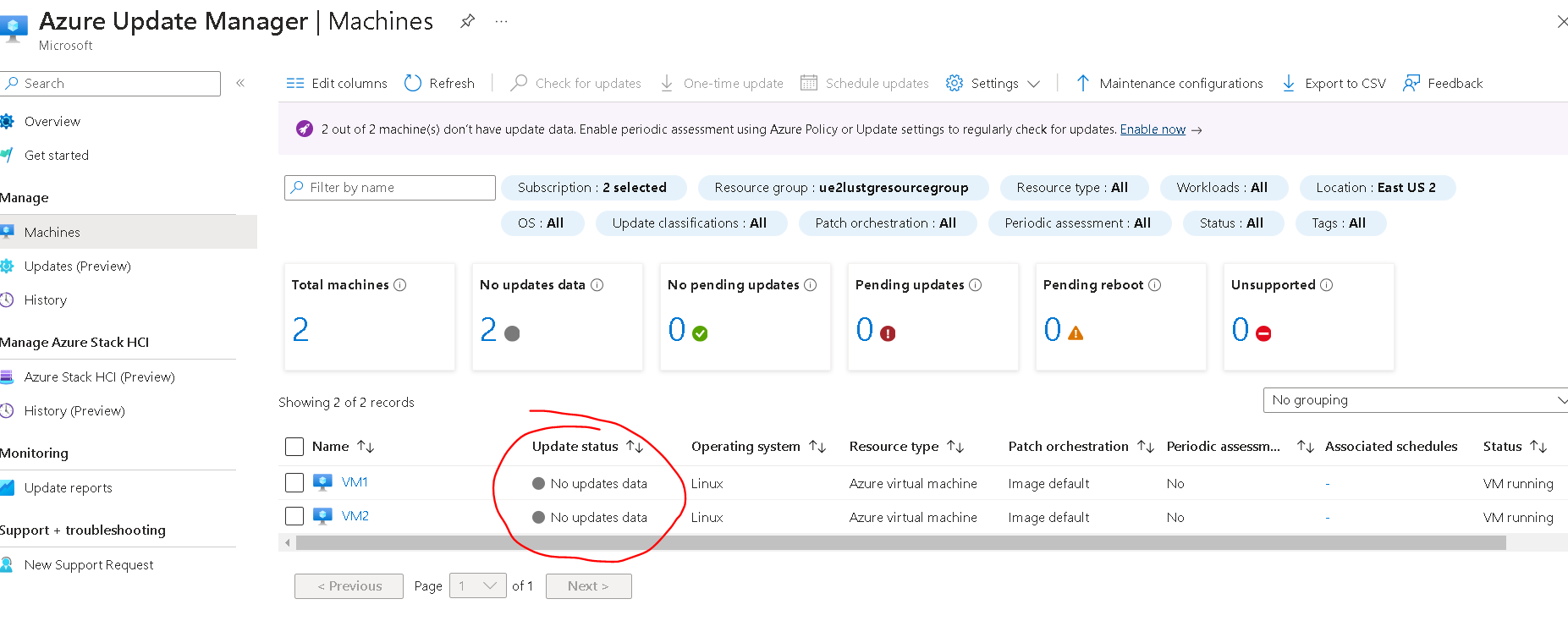
Task: Sort by Status column arrows
Action: [x=1539, y=447]
